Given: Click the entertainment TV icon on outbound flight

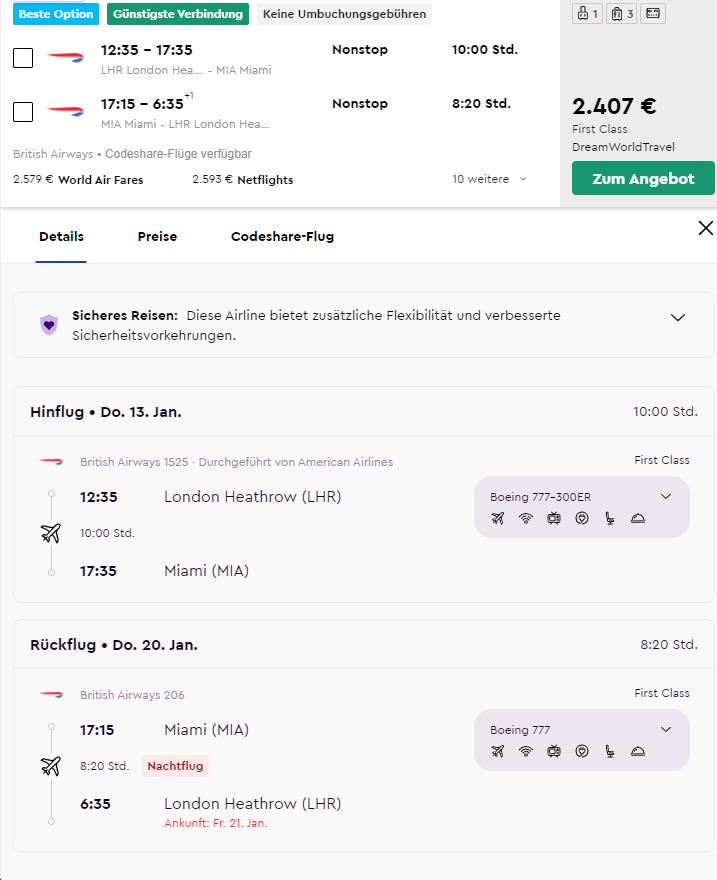Looking at the screenshot, I should pyautogui.click(x=554, y=518).
